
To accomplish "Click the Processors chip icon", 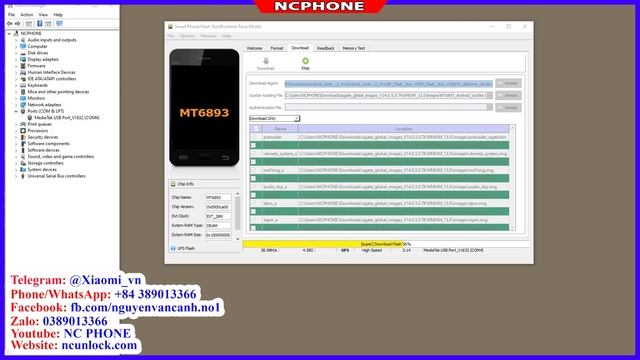I will tap(23, 131).
